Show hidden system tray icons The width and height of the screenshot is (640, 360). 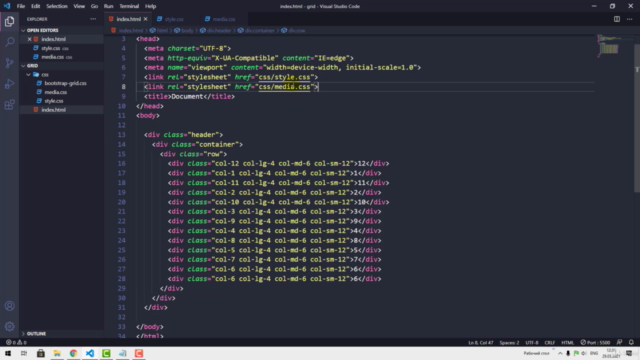[x=560, y=353]
